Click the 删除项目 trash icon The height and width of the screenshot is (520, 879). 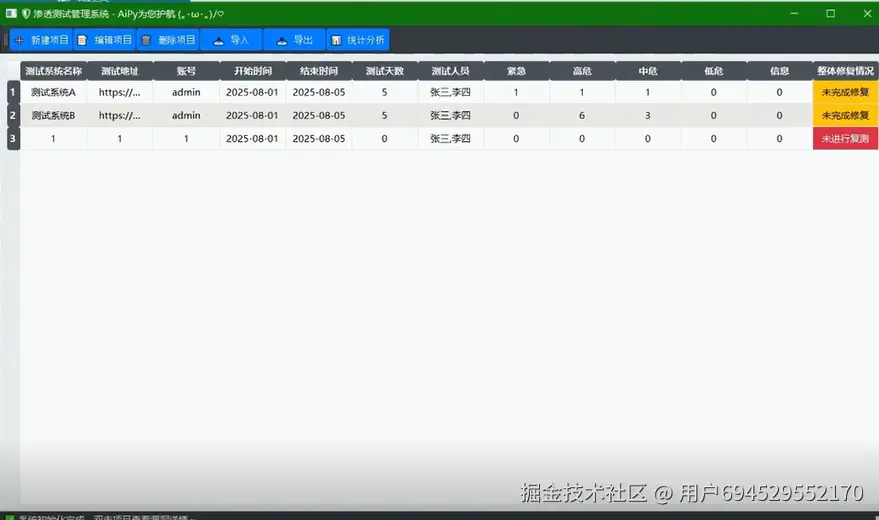click(x=146, y=40)
